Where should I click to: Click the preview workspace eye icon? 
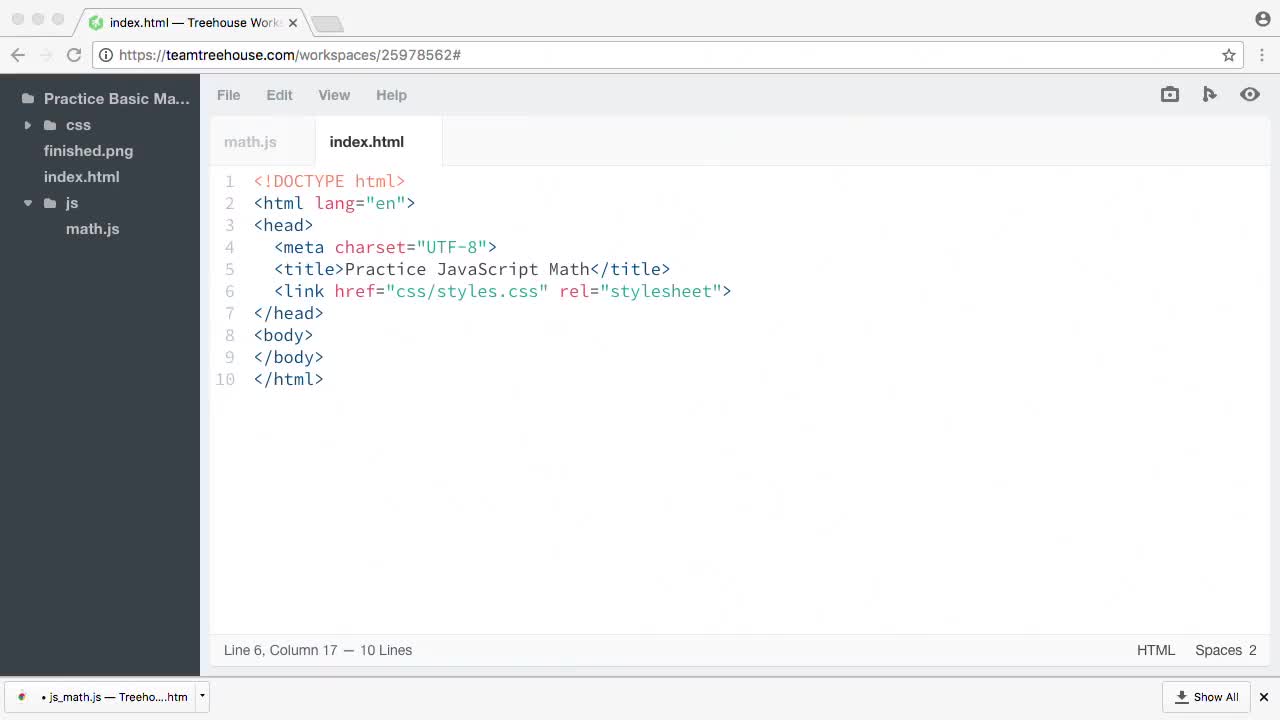[x=1249, y=94]
